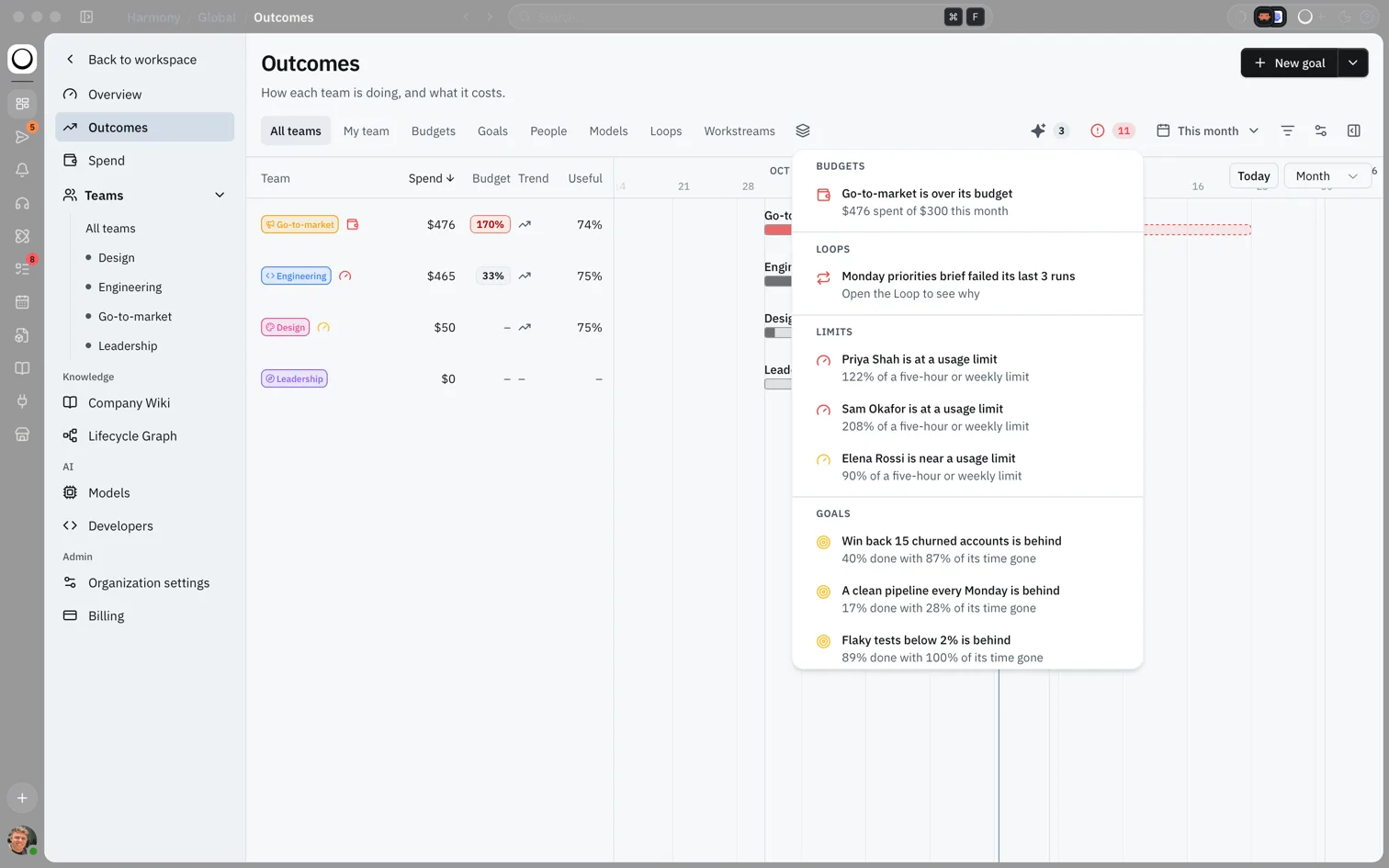
Task: Open alert Go-to-market is over its budget
Action: click(967, 202)
